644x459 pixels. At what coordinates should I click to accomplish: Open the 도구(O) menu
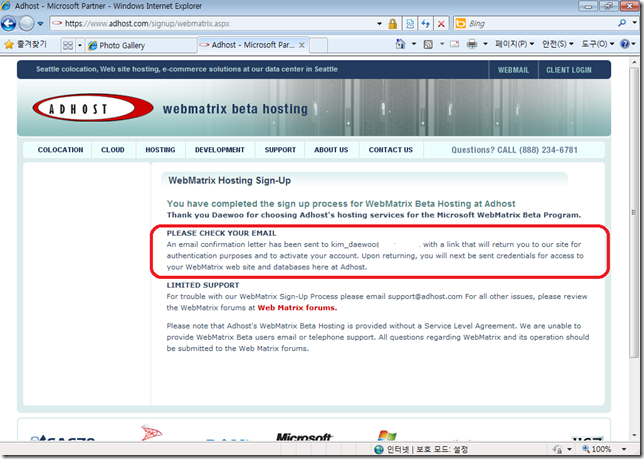pyautogui.click(x=597, y=44)
